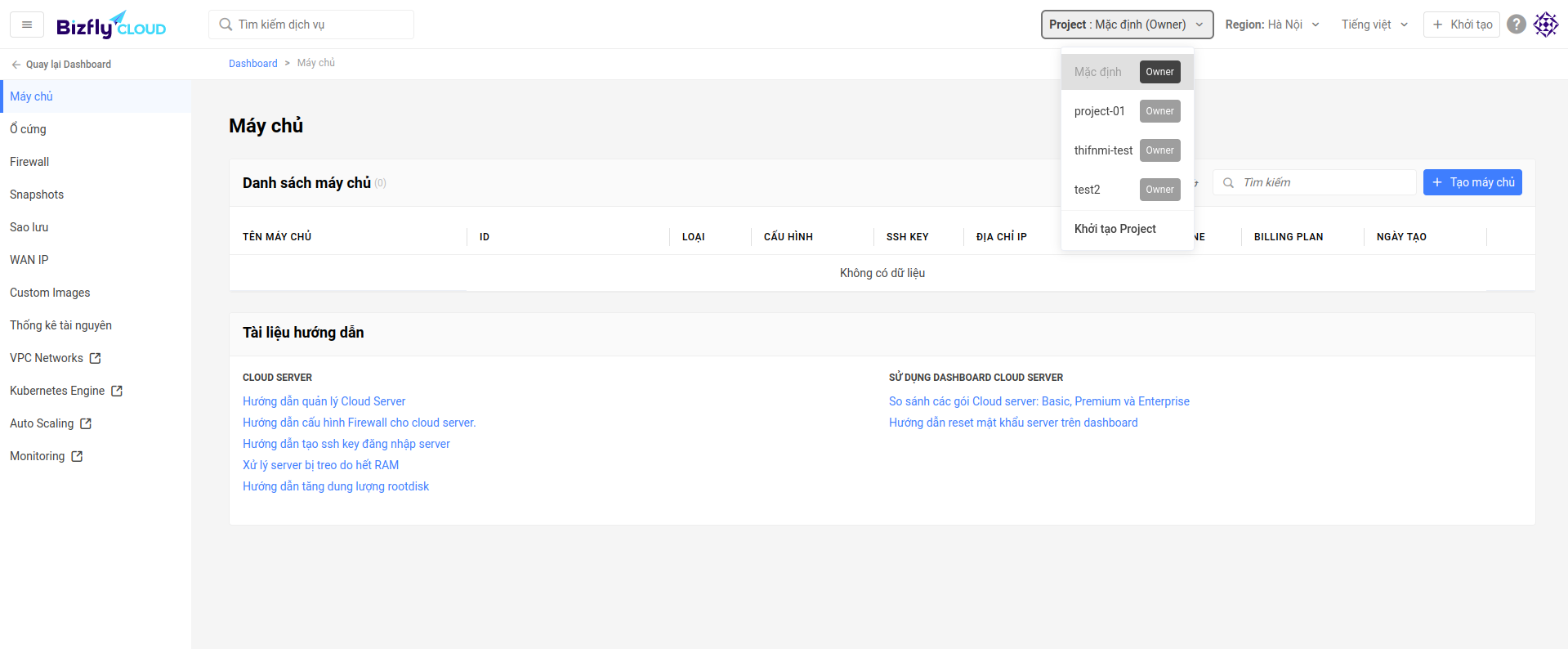Click the Tạo máy chủ button
1568x649 pixels.
(1472, 182)
